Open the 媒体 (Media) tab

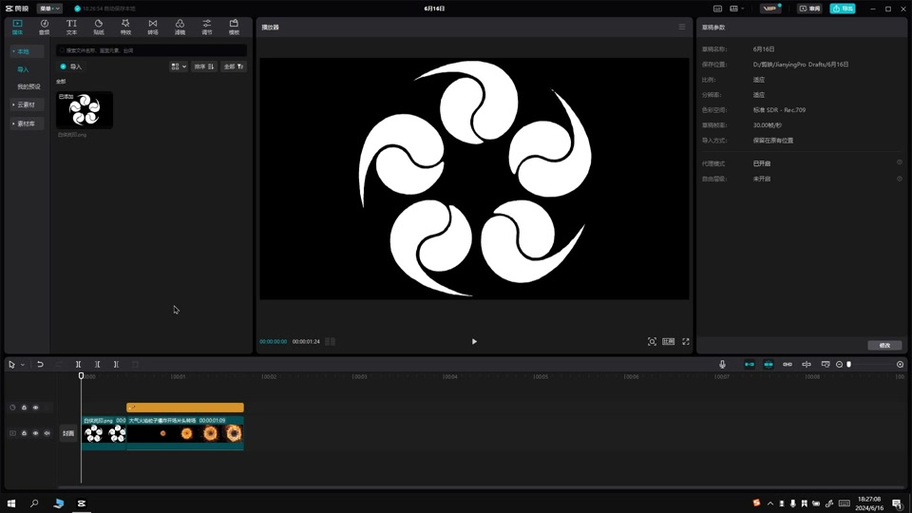pyautogui.click(x=17, y=27)
